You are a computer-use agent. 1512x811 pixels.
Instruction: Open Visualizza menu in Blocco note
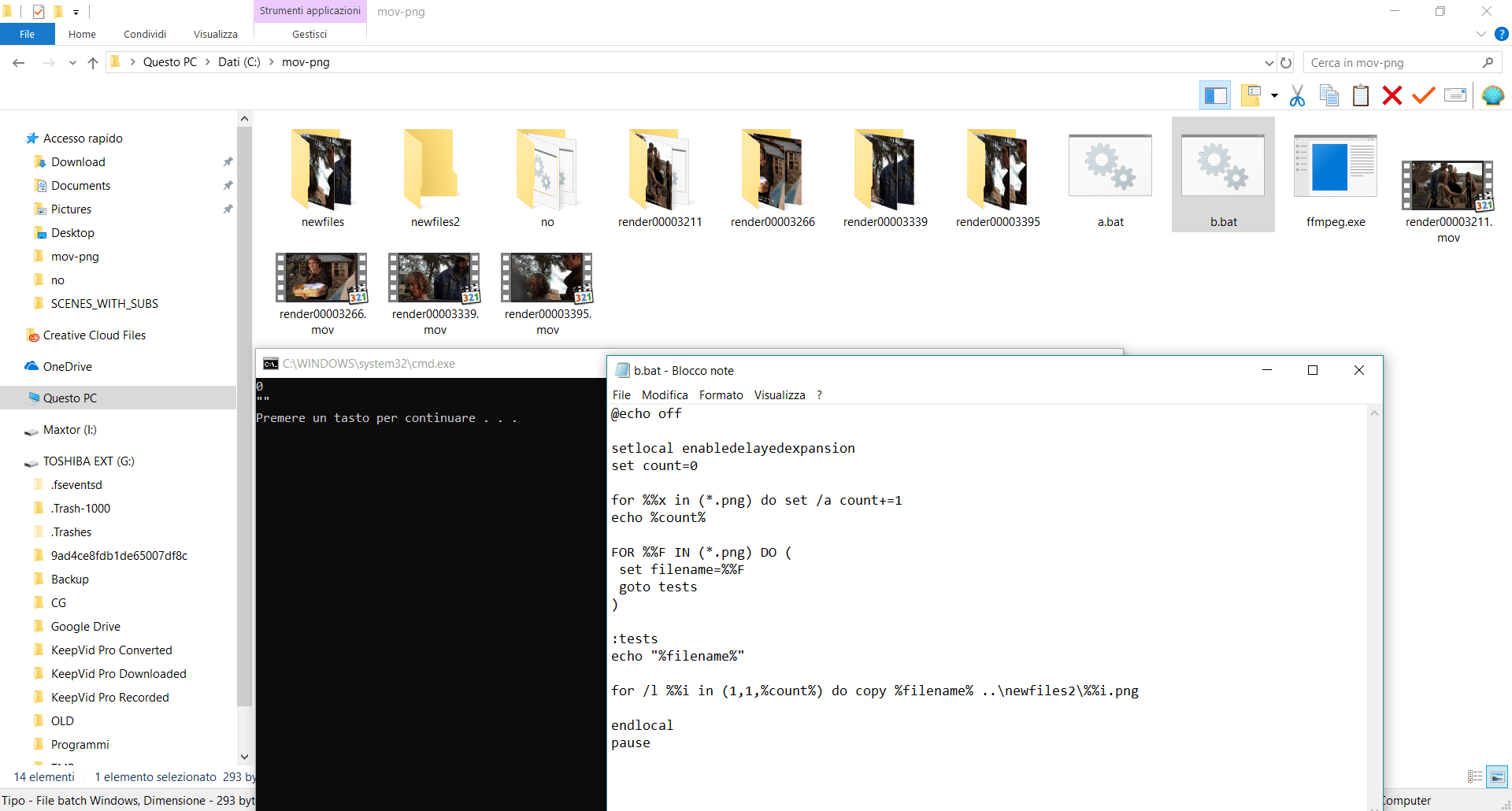pyautogui.click(x=780, y=395)
